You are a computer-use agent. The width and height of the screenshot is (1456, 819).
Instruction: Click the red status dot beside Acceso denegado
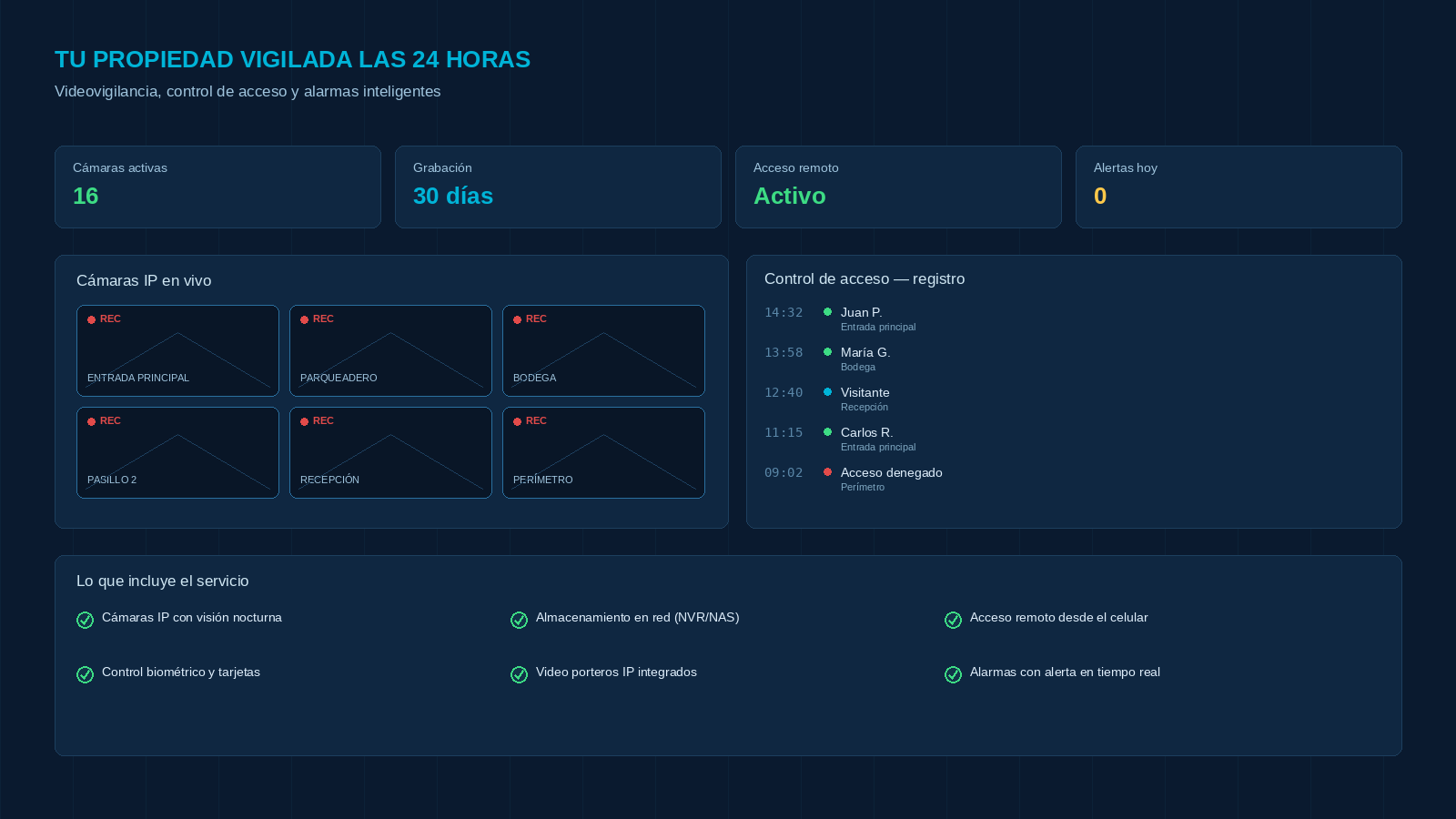[827, 472]
